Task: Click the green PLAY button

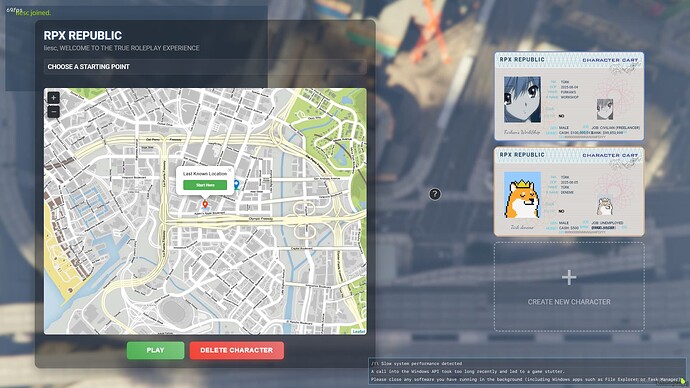Action: point(155,350)
